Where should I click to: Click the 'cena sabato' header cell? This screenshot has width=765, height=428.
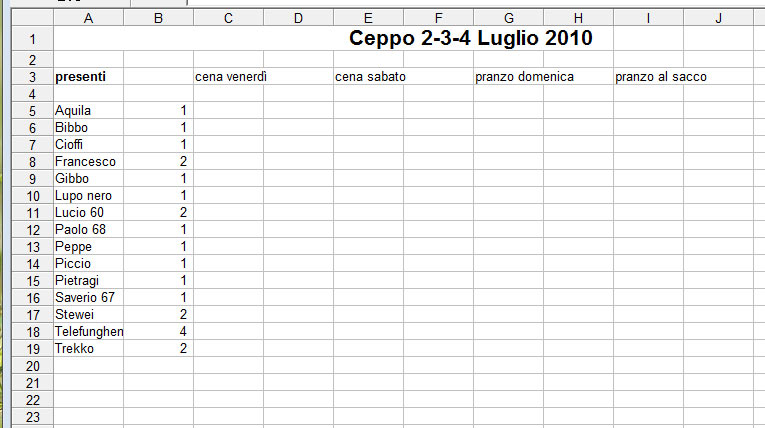(370, 77)
